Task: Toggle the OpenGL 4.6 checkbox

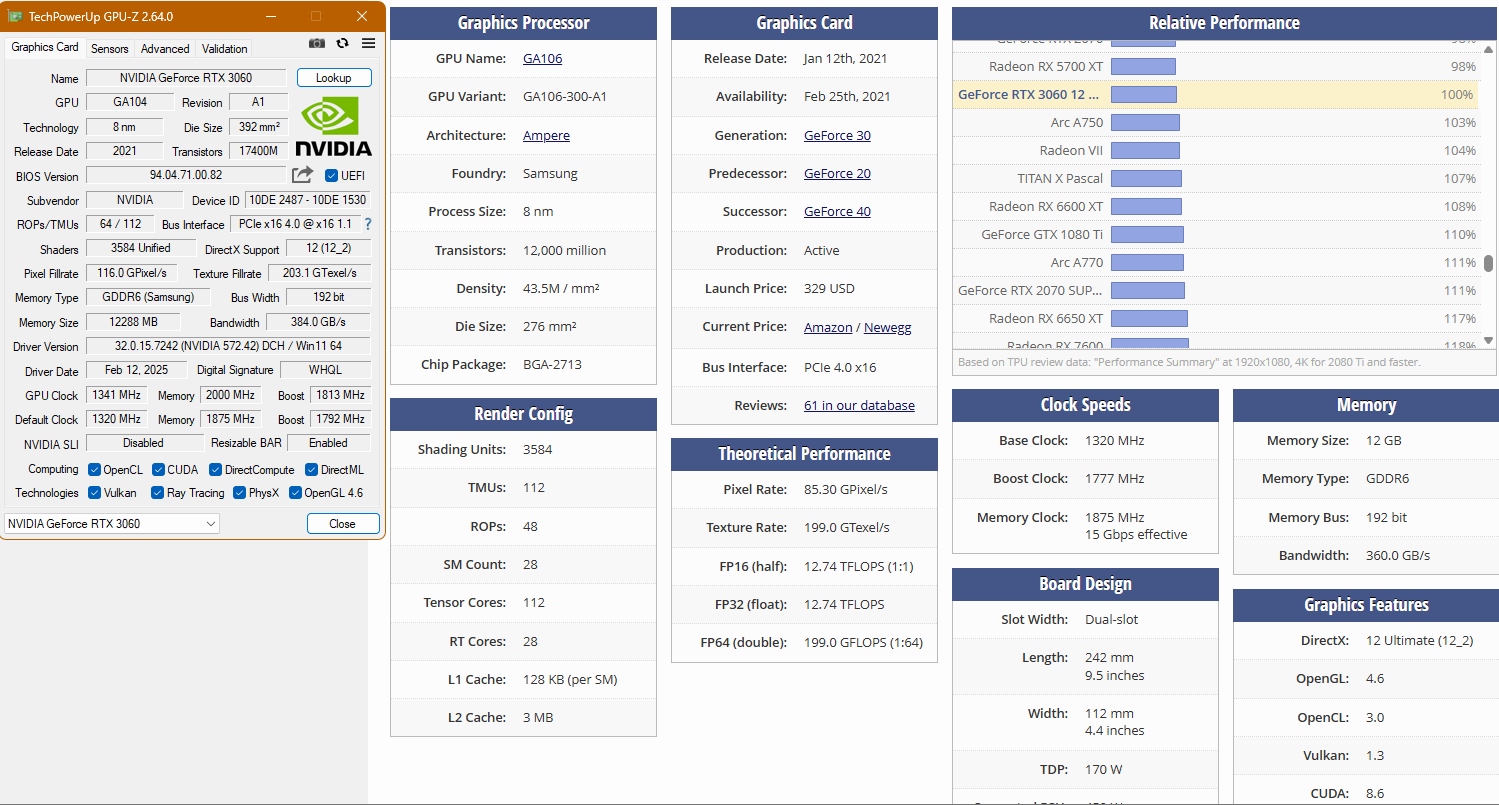Action: click(295, 493)
